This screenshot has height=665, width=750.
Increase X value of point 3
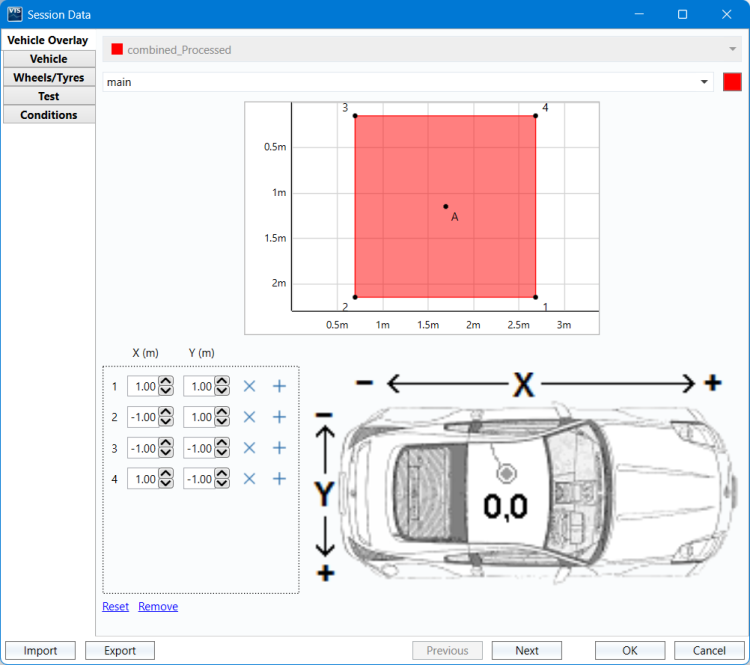coord(166,443)
